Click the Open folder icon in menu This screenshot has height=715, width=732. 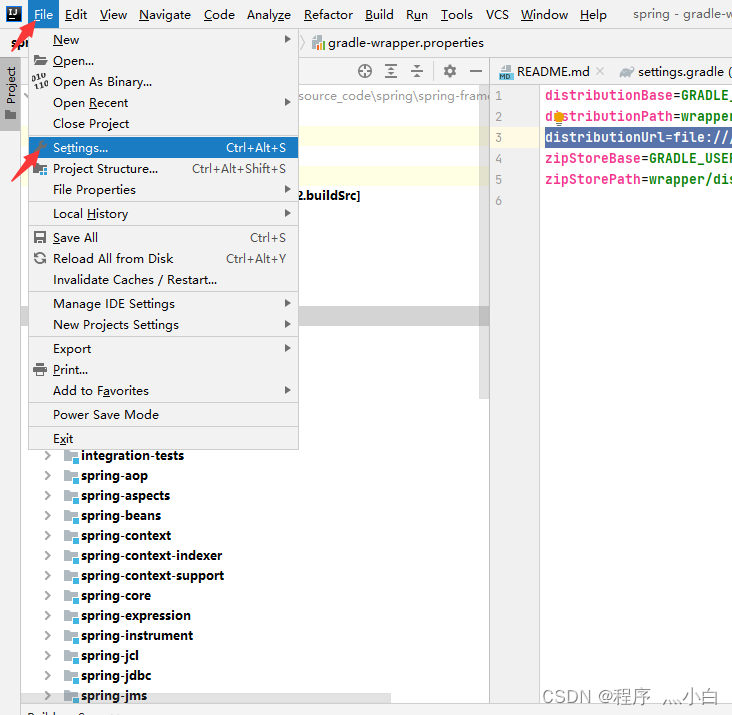(x=40, y=61)
